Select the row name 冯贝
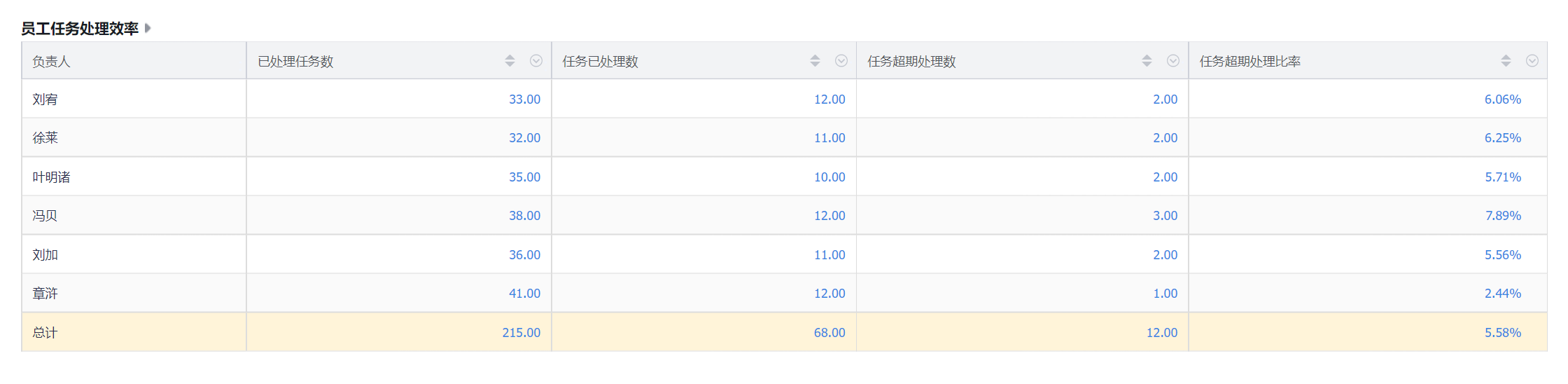 coord(45,216)
